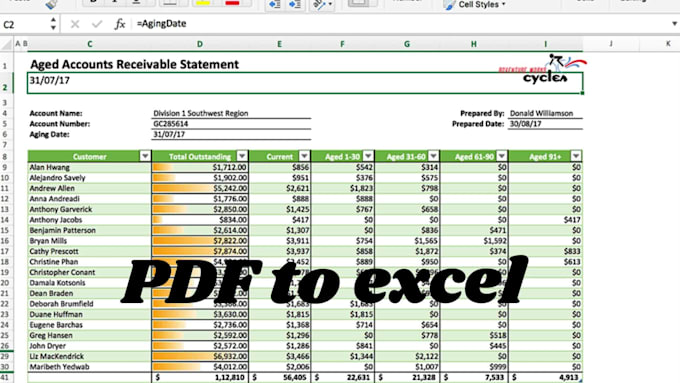
Task: Click the enter checkmark in formula bar
Action: click(97, 24)
